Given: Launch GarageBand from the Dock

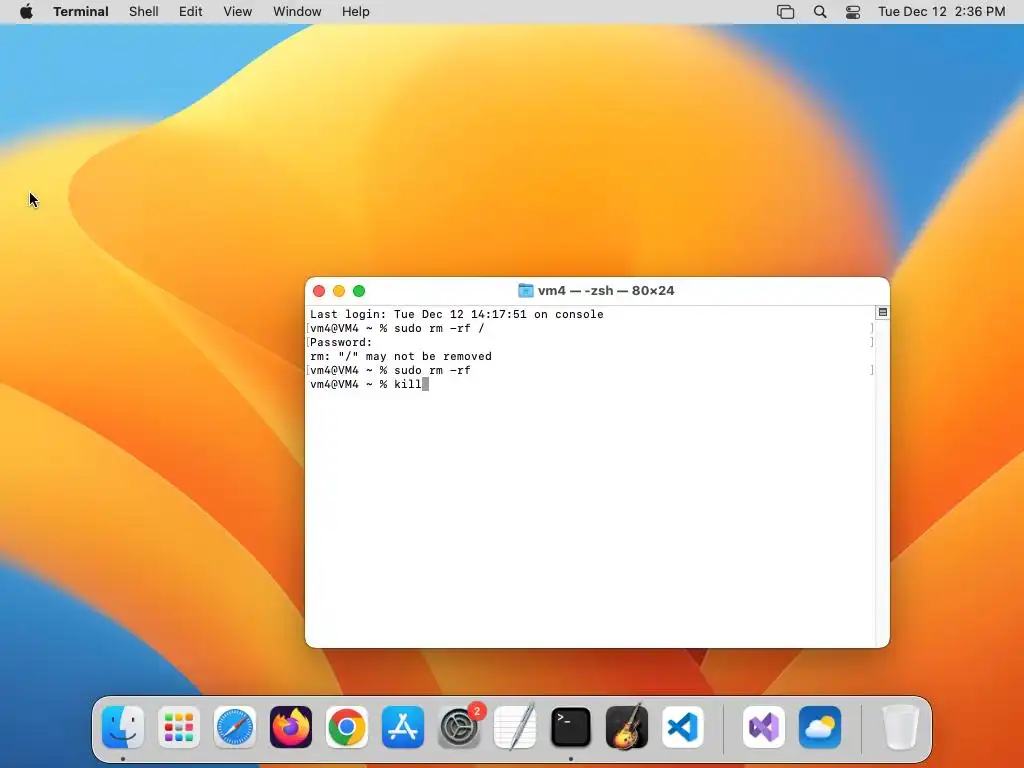Looking at the screenshot, I should tap(627, 727).
